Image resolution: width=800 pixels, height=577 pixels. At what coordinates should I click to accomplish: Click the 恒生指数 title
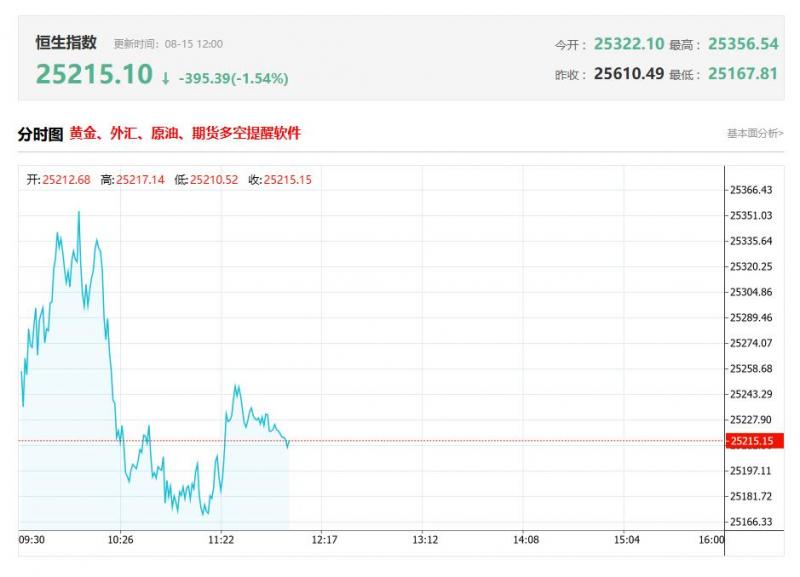pyautogui.click(x=66, y=42)
